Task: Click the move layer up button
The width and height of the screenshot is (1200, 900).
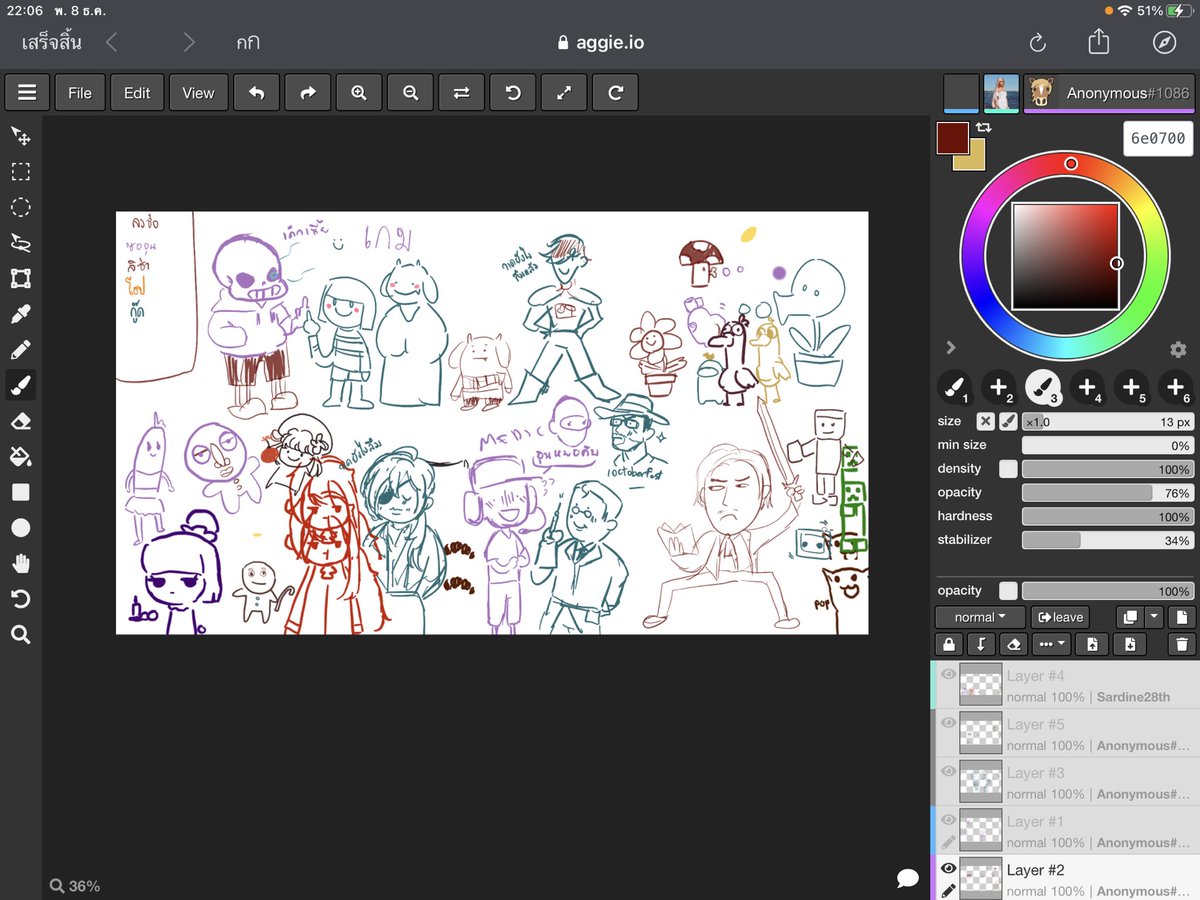Action: point(1092,645)
